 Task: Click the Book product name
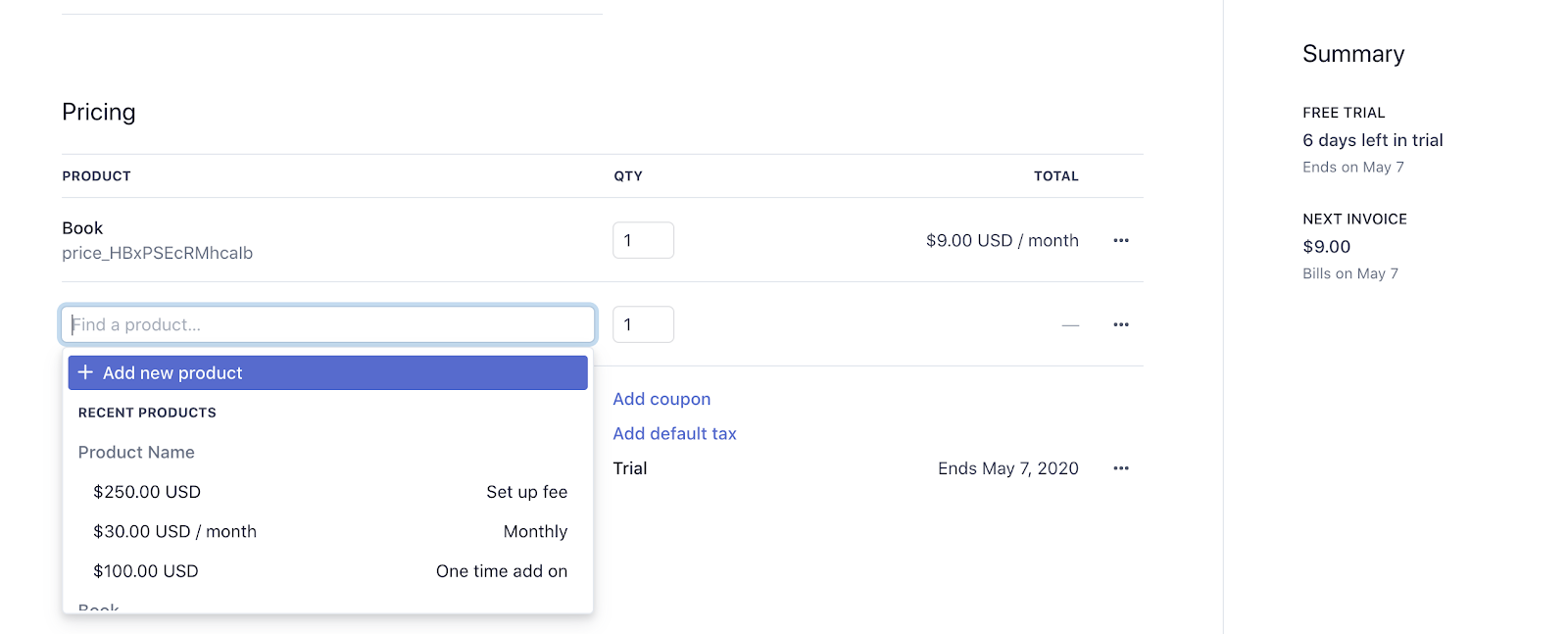tap(82, 228)
